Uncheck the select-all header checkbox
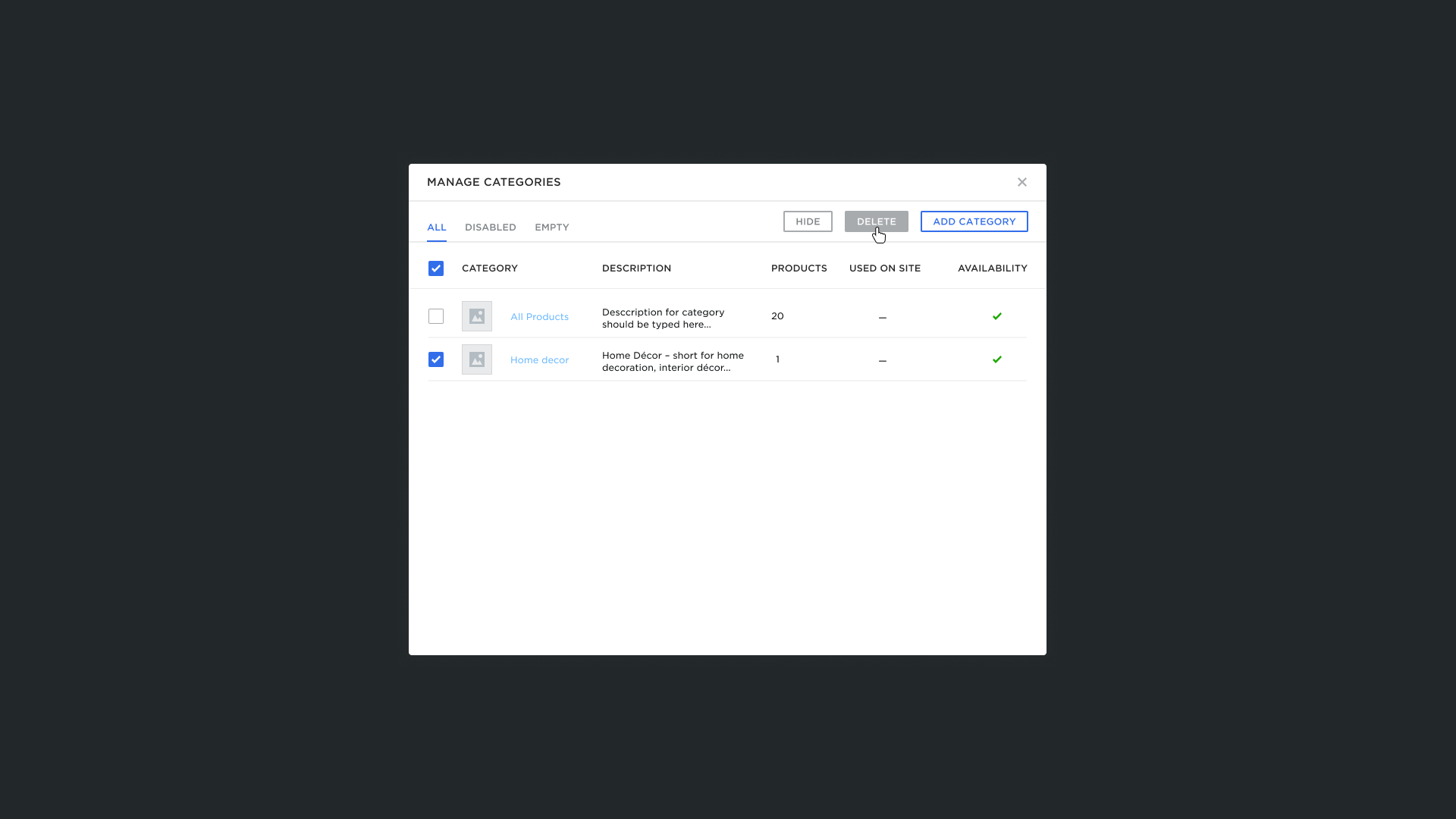Image resolution: width=1456 pixels, height=819 pixels. coord(435,268)
